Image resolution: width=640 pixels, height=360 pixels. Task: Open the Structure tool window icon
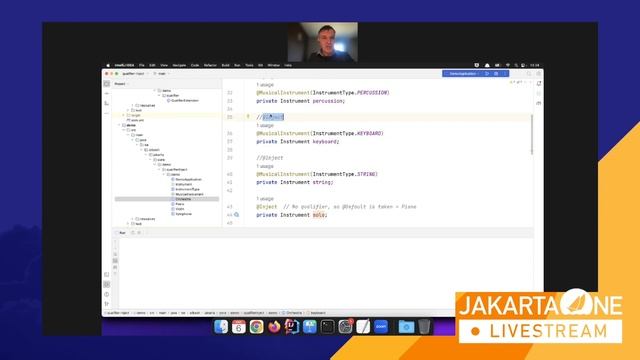107,103
